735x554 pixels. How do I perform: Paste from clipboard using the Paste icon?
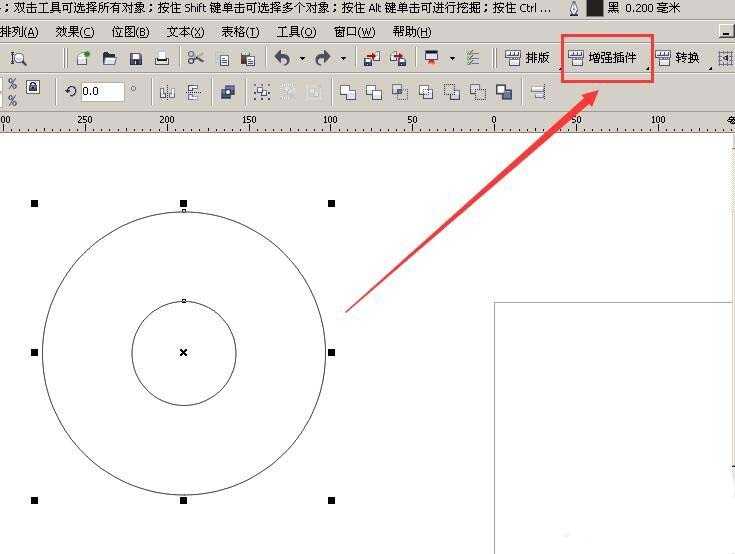click(248, 59)
